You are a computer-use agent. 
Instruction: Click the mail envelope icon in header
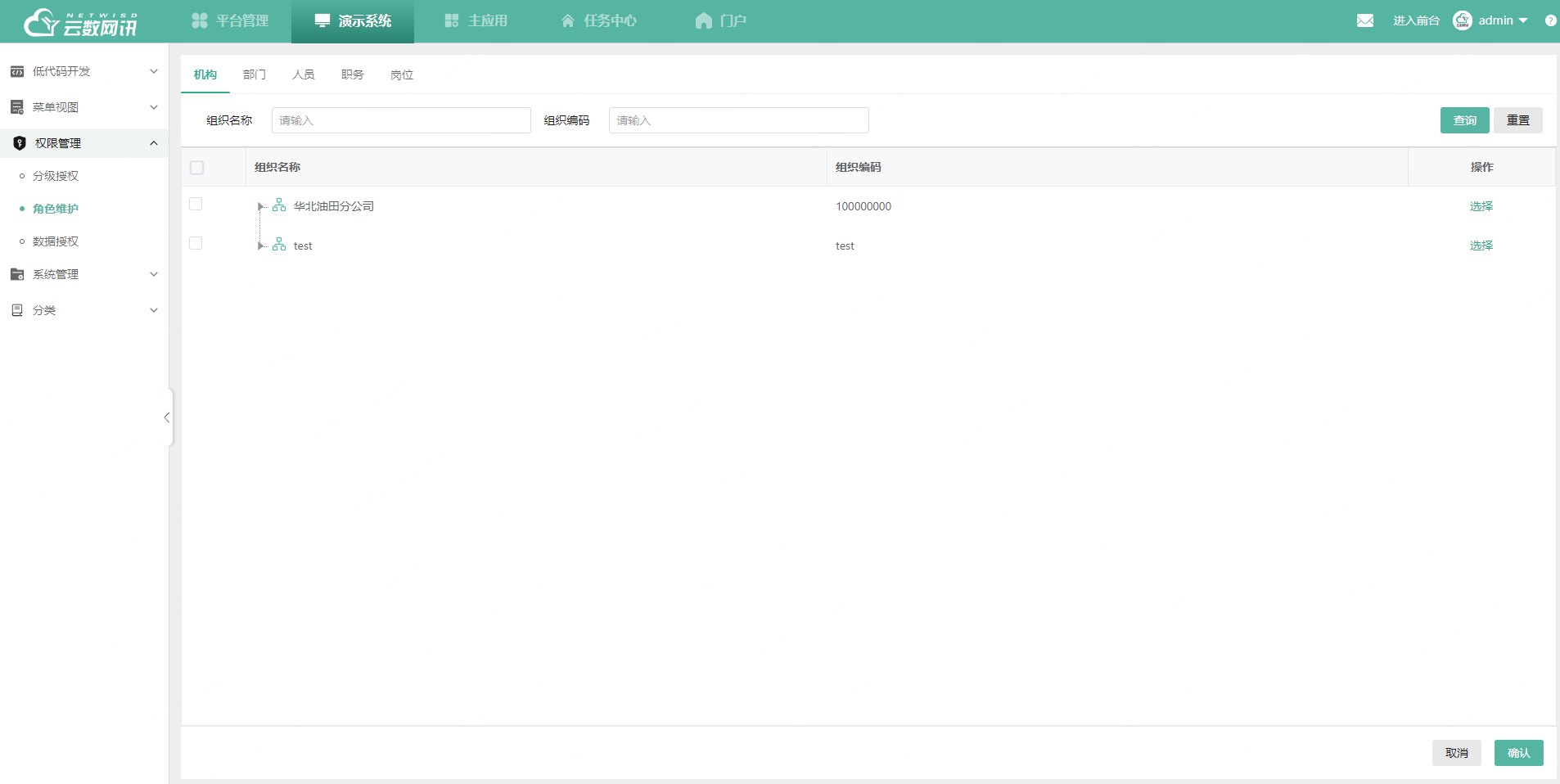click(x=1364, y=20)
